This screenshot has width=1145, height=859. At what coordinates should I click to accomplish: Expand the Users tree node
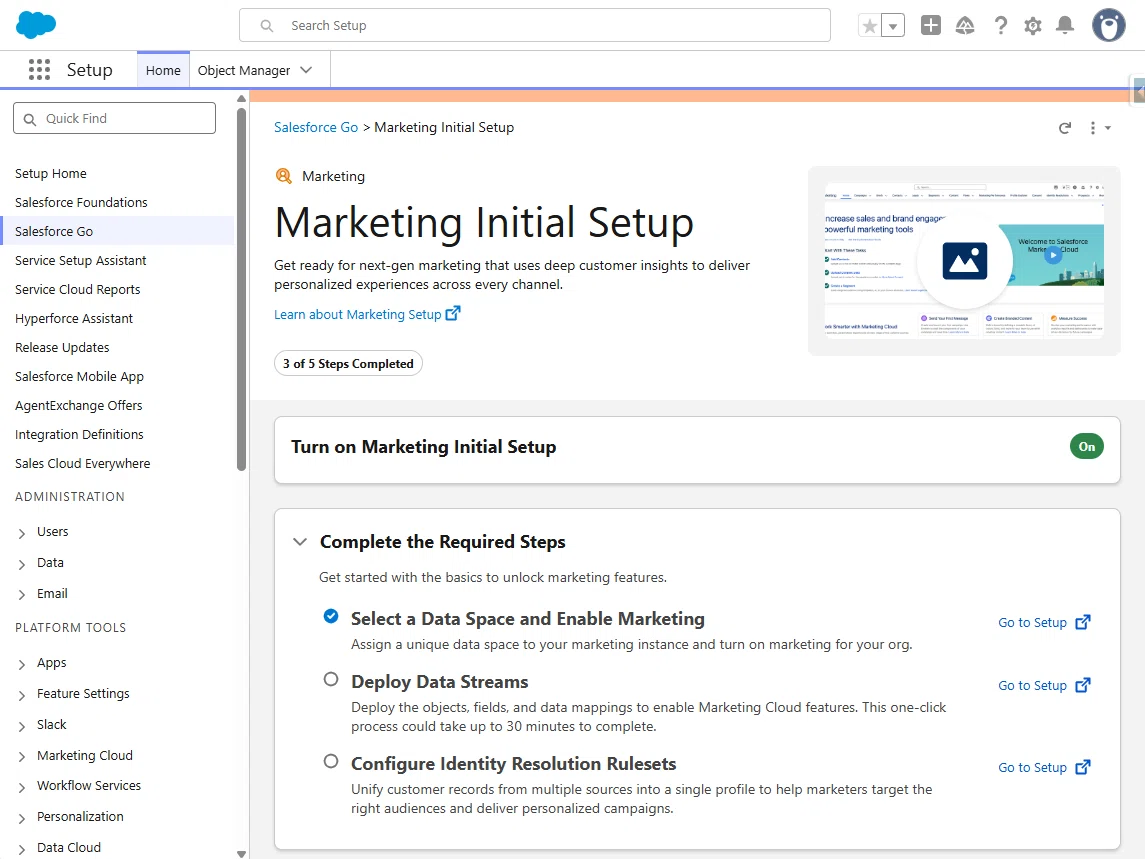(x=22, y=533)
